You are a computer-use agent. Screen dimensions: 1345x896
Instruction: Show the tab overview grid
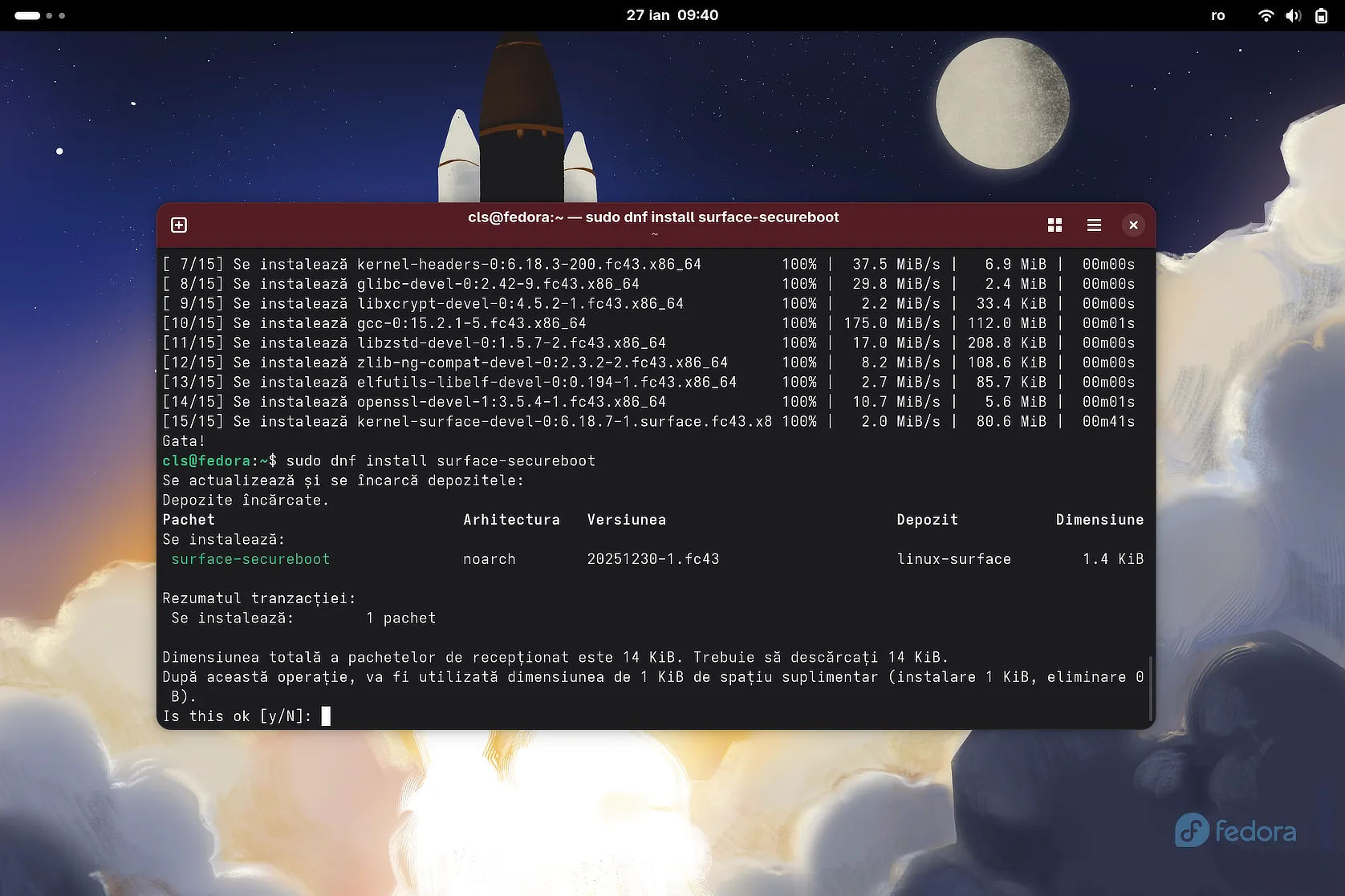(x=1054, y=225)
